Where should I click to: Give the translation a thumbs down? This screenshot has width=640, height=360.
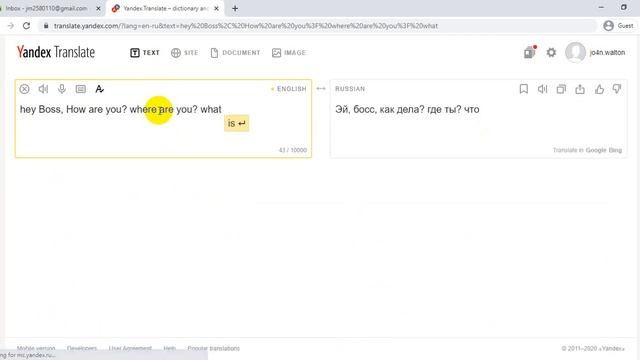click(x=617, y=89)
